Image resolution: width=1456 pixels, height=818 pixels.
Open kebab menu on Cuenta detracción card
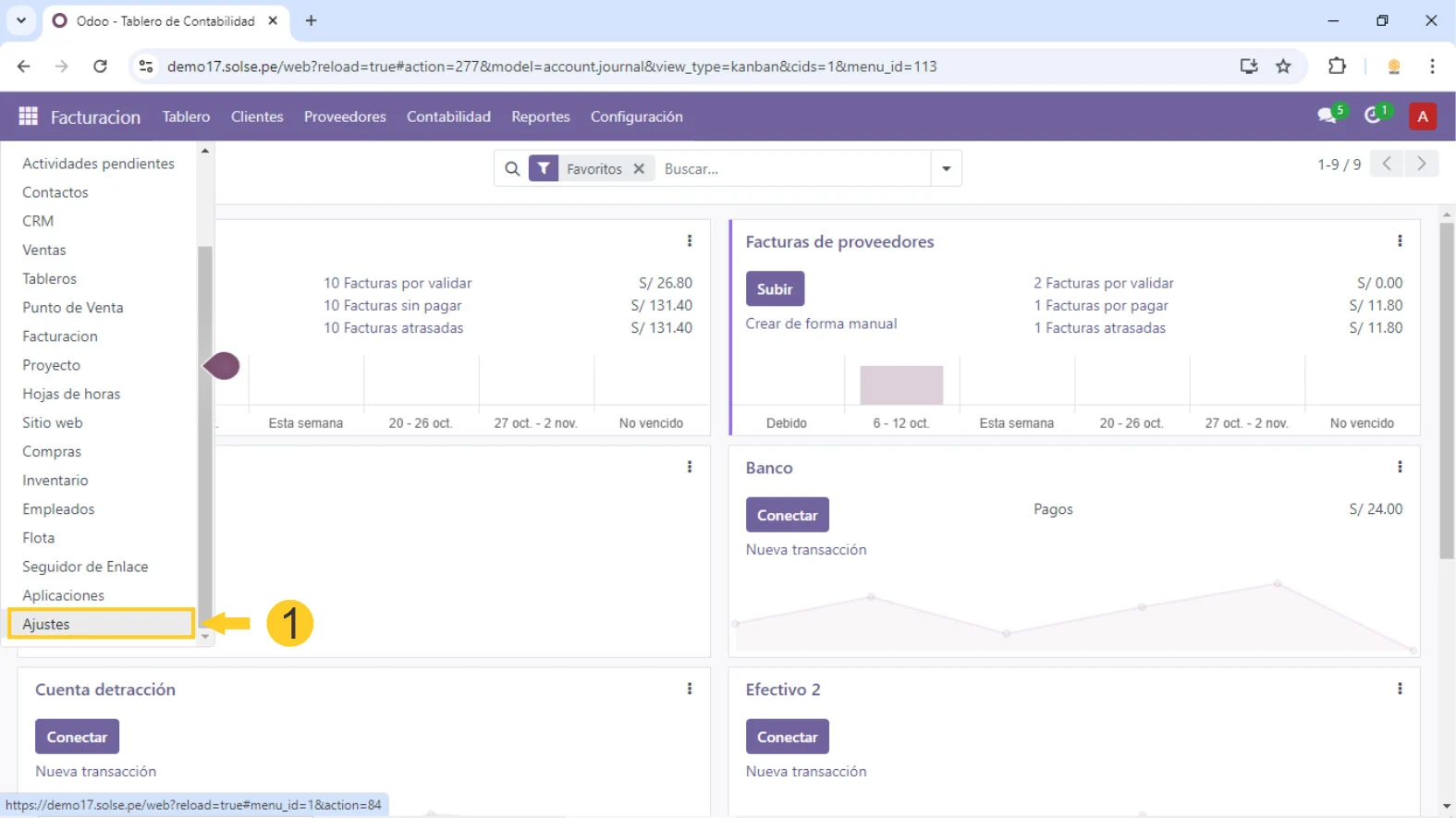690,690
